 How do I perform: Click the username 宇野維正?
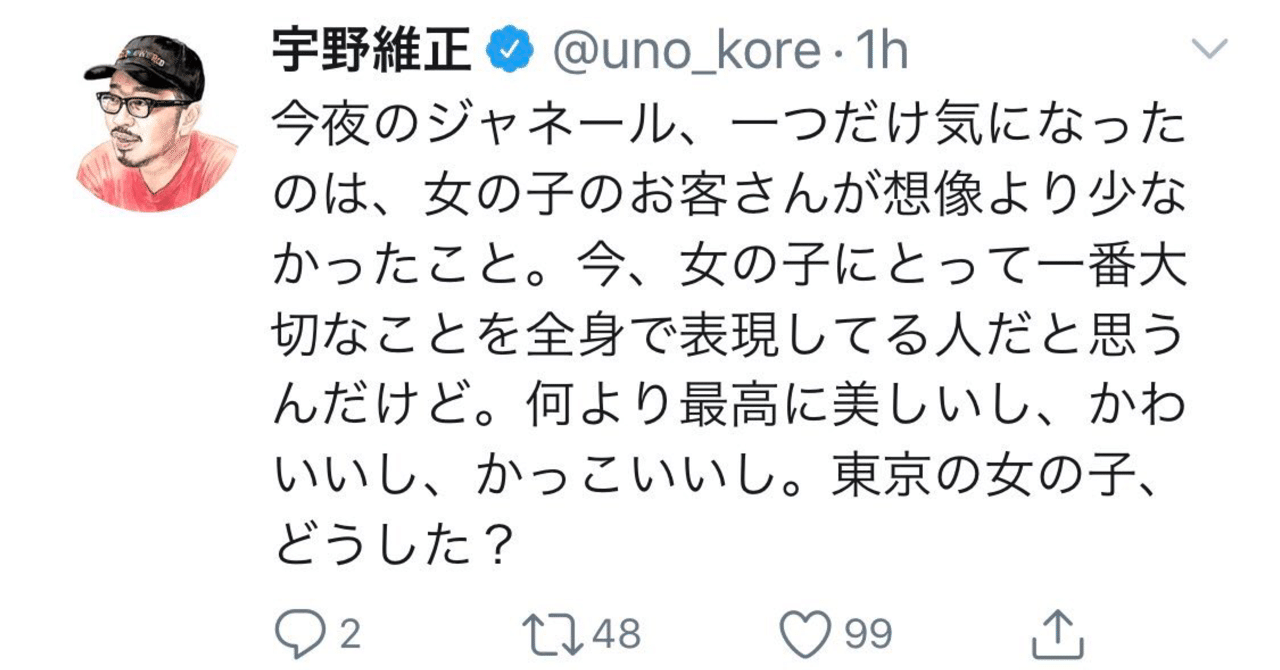tap(370, 45)
